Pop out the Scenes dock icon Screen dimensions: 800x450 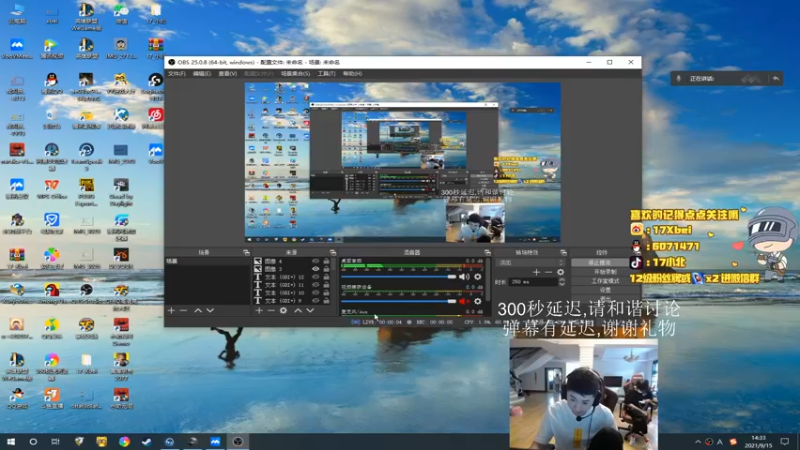click(246, 253)
